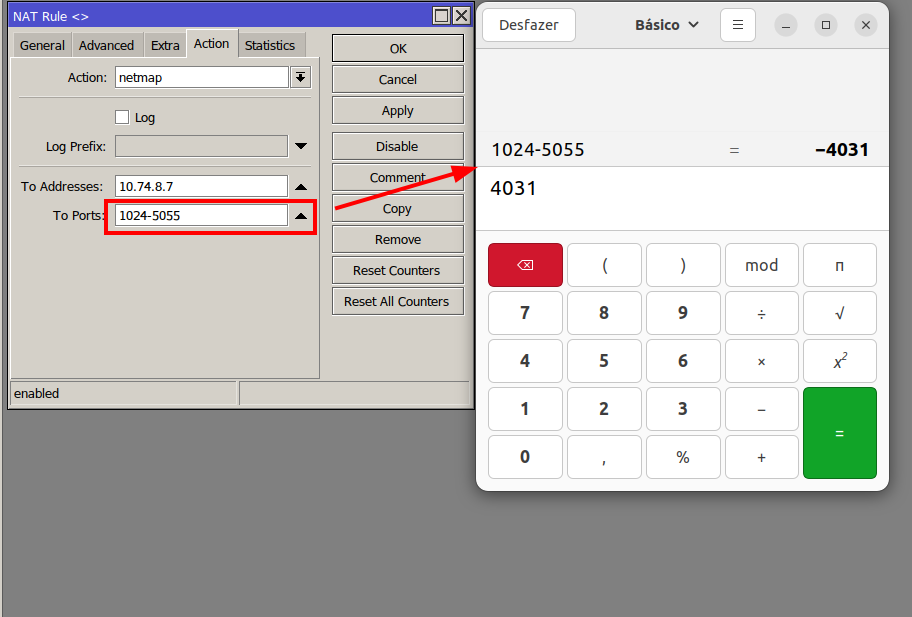Click the Apply button

coord(397,110)
